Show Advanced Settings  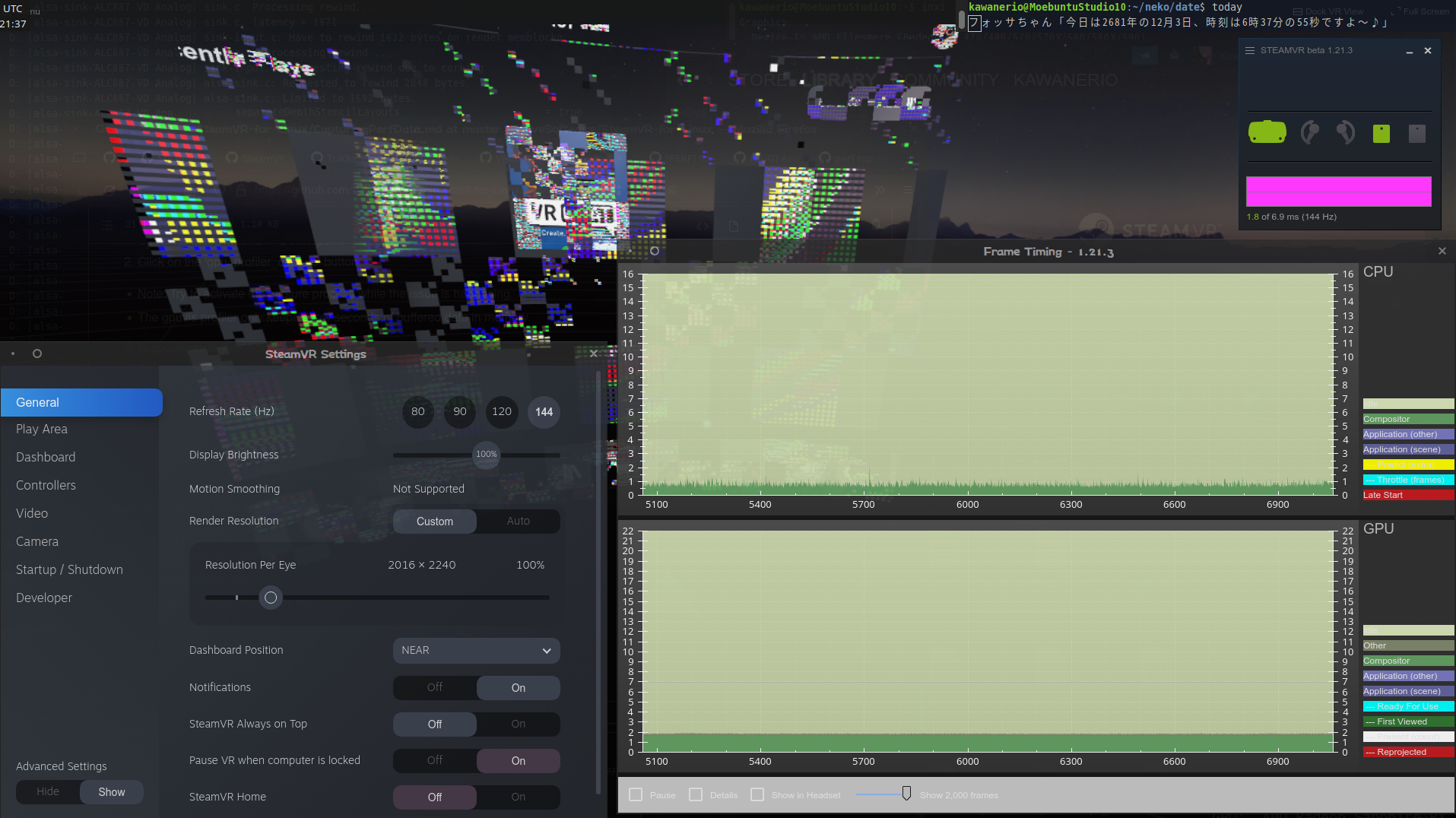coord(112,792)
